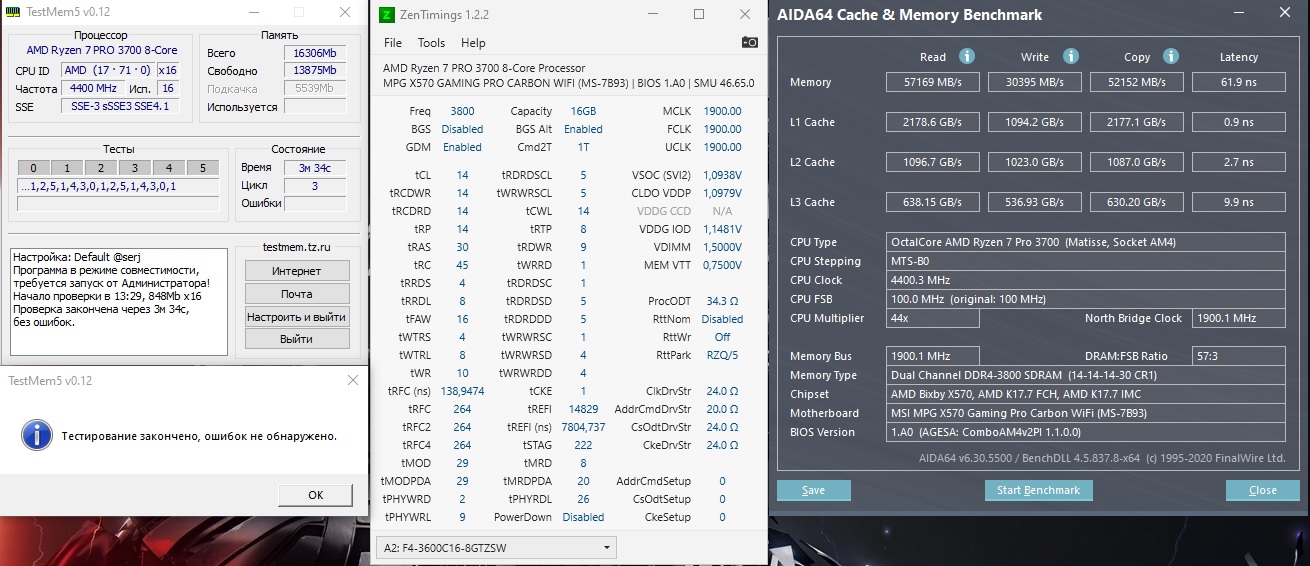Minimize the ZenTimings window

click(x=653, y=14)
